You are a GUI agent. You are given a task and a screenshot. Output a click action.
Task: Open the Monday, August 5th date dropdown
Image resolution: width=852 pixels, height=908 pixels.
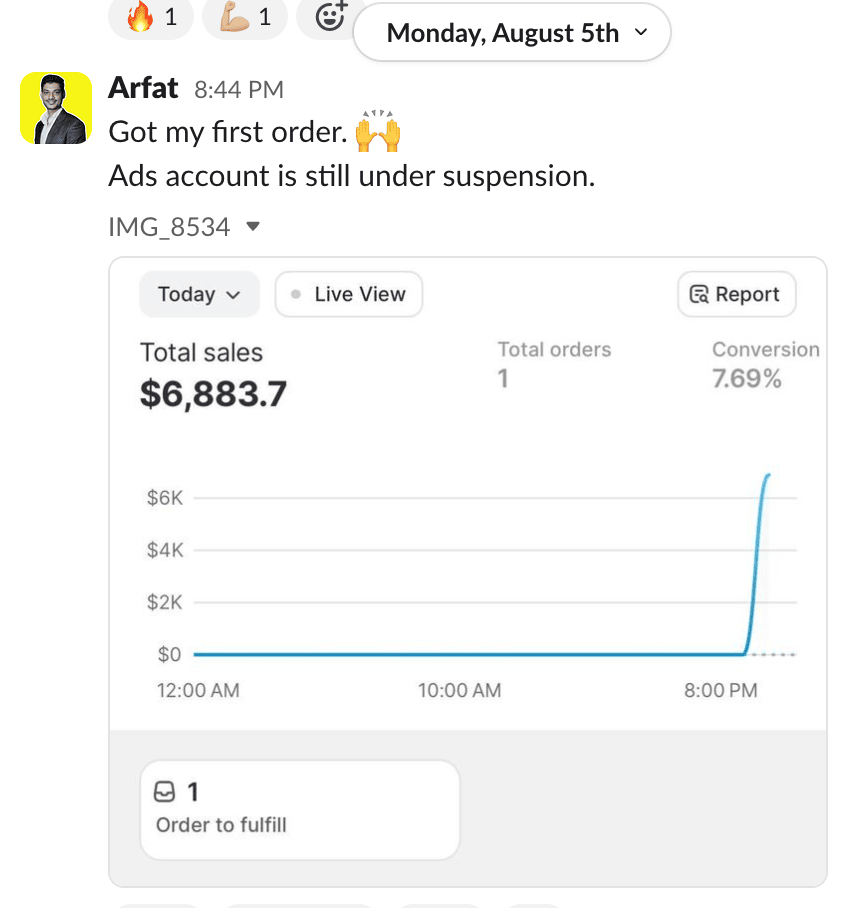click(511, 33)
